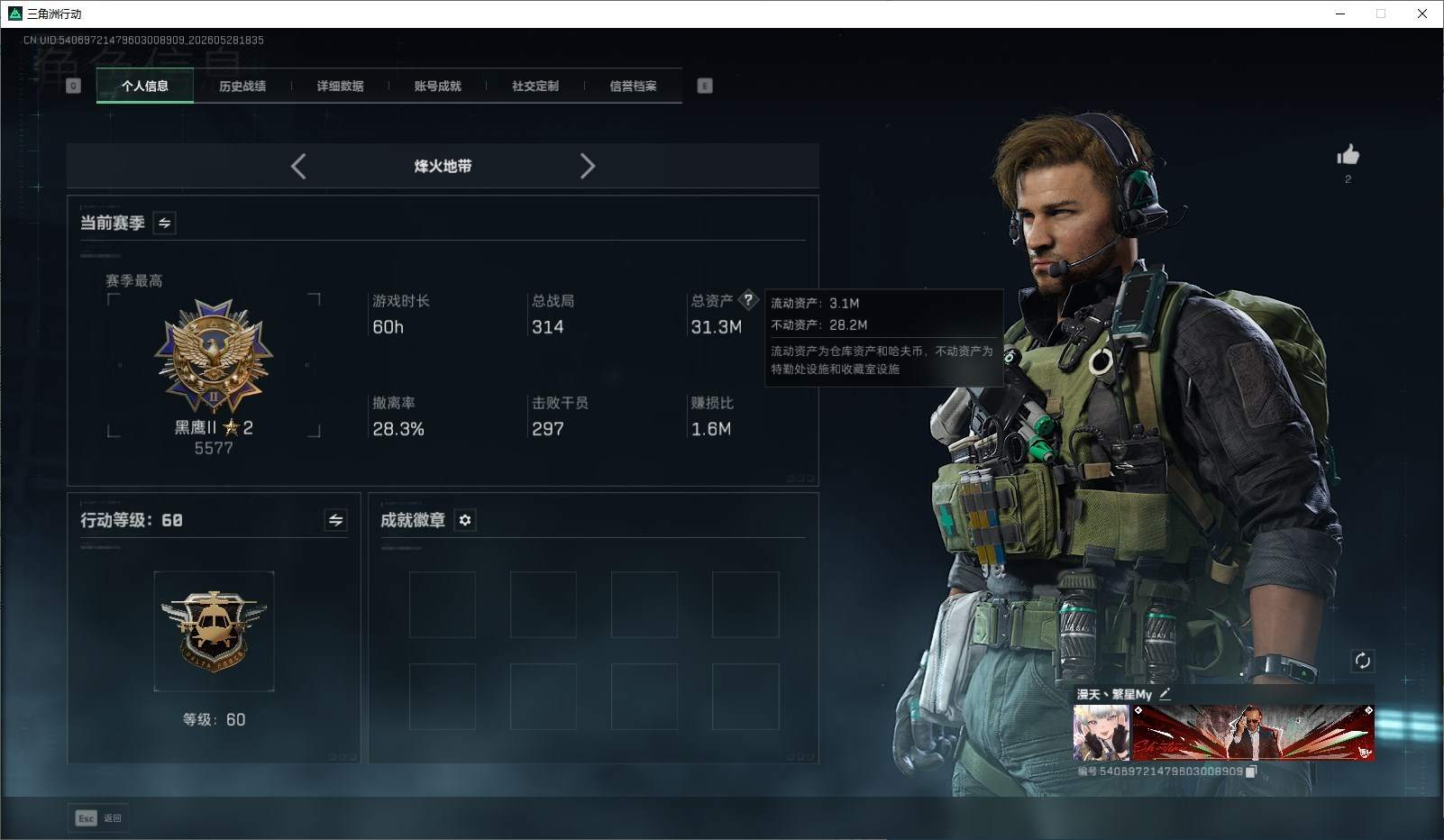The width and height of the screenshot is (1444, 840).
Task: Open the 历史战绩 tab
Action: coord(242,86)
